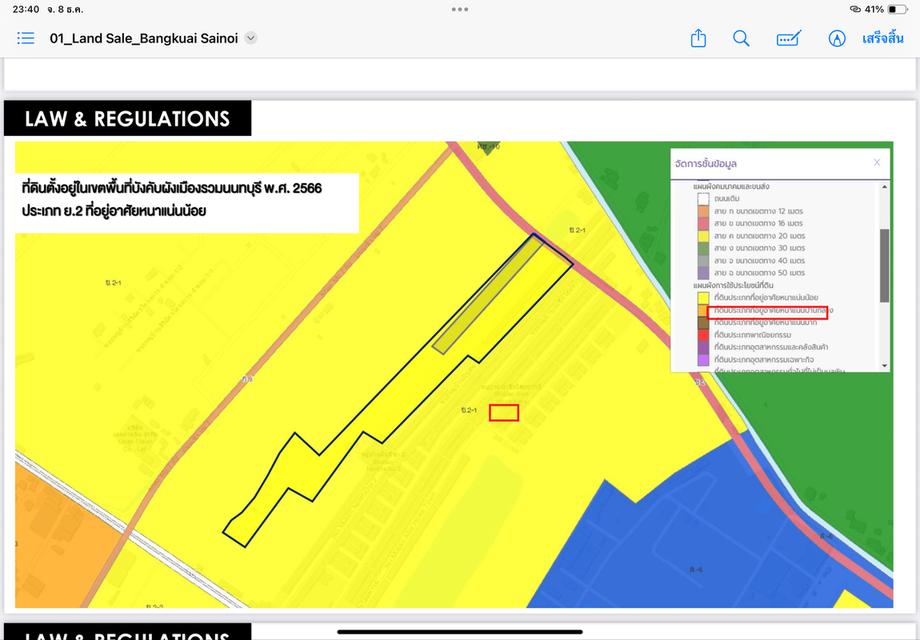This screenshot has width=920, height=640.
Task: Select the form fill signature tool
Action: click(x=788, y=38)
